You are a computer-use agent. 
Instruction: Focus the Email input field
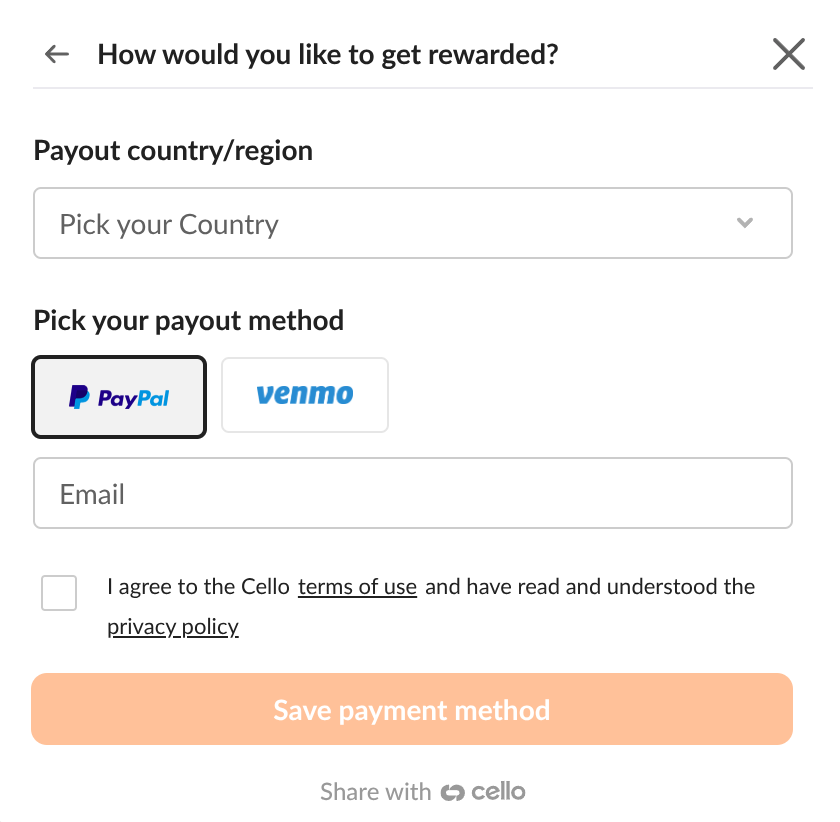click(x=412, y=494)
